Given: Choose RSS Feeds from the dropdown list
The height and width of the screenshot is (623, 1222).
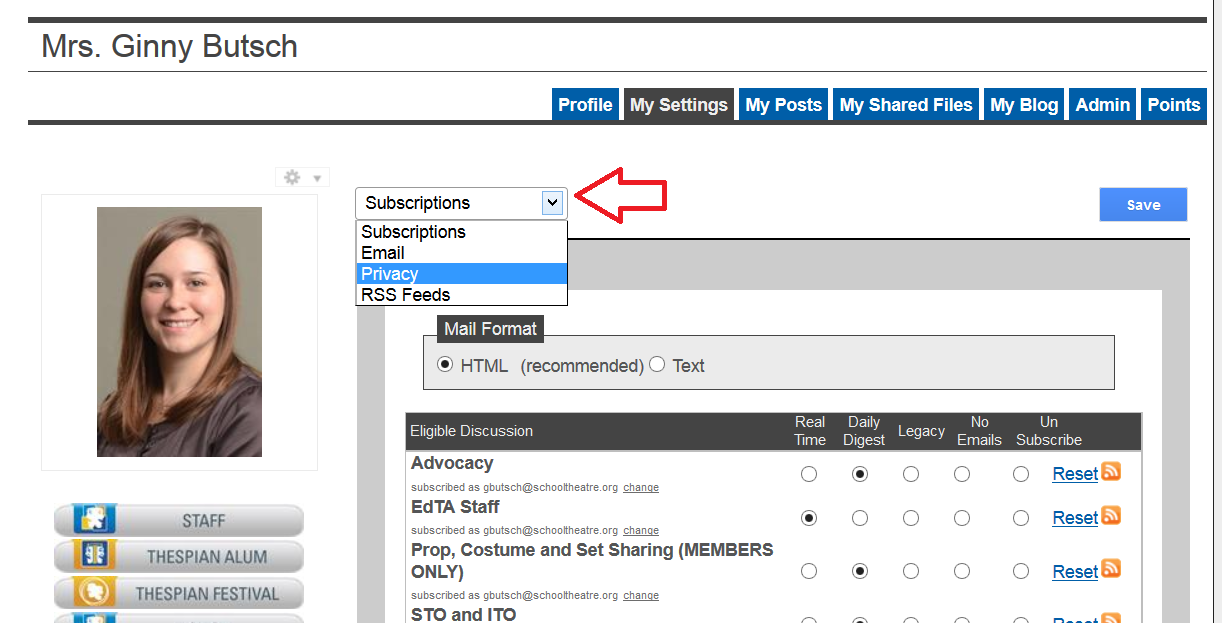Looking at the screenshot, I should [462, 295].
